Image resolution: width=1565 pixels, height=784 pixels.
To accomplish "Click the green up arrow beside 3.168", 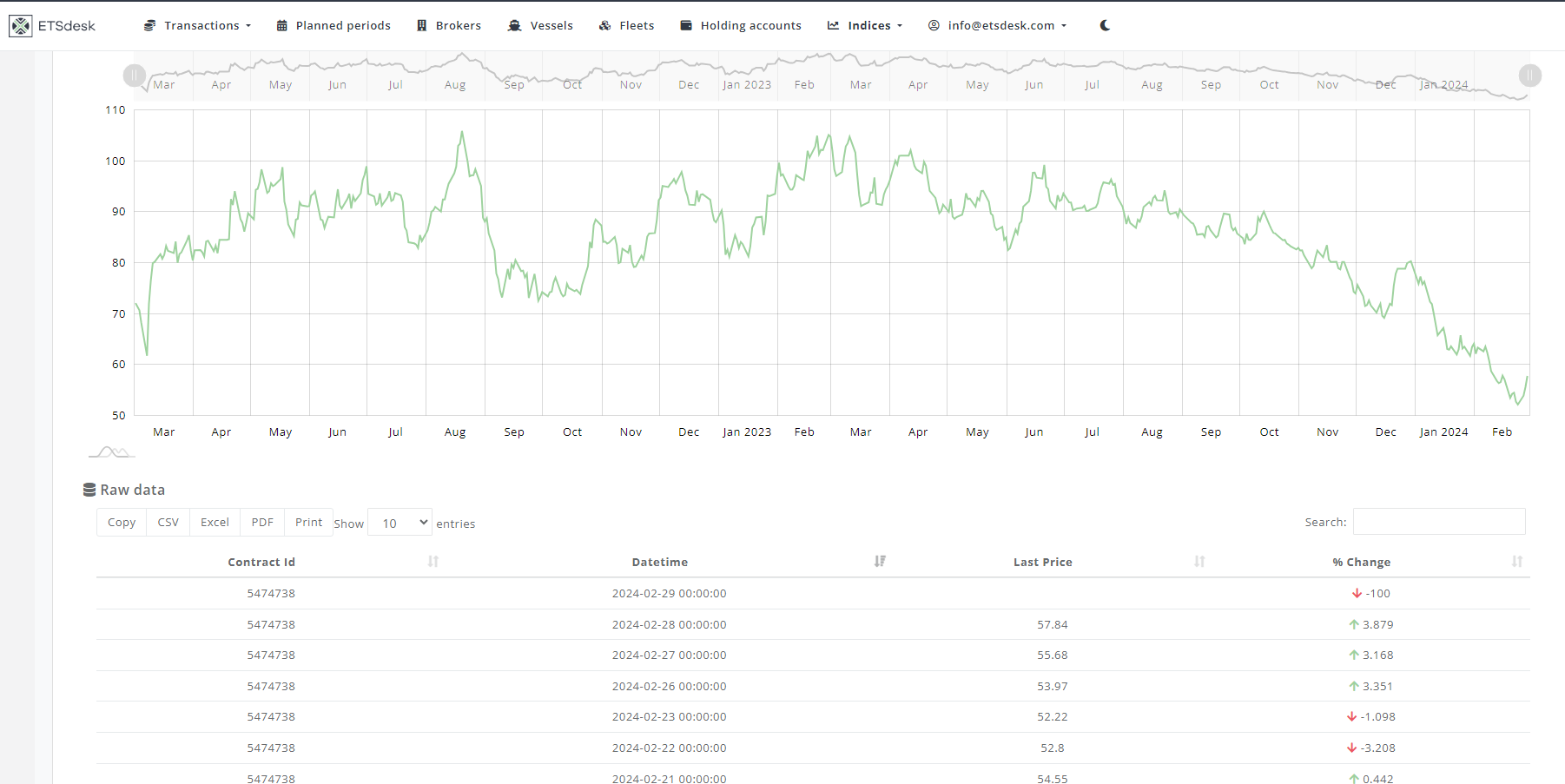I will pyautogui.click(x=1354, y=655).
